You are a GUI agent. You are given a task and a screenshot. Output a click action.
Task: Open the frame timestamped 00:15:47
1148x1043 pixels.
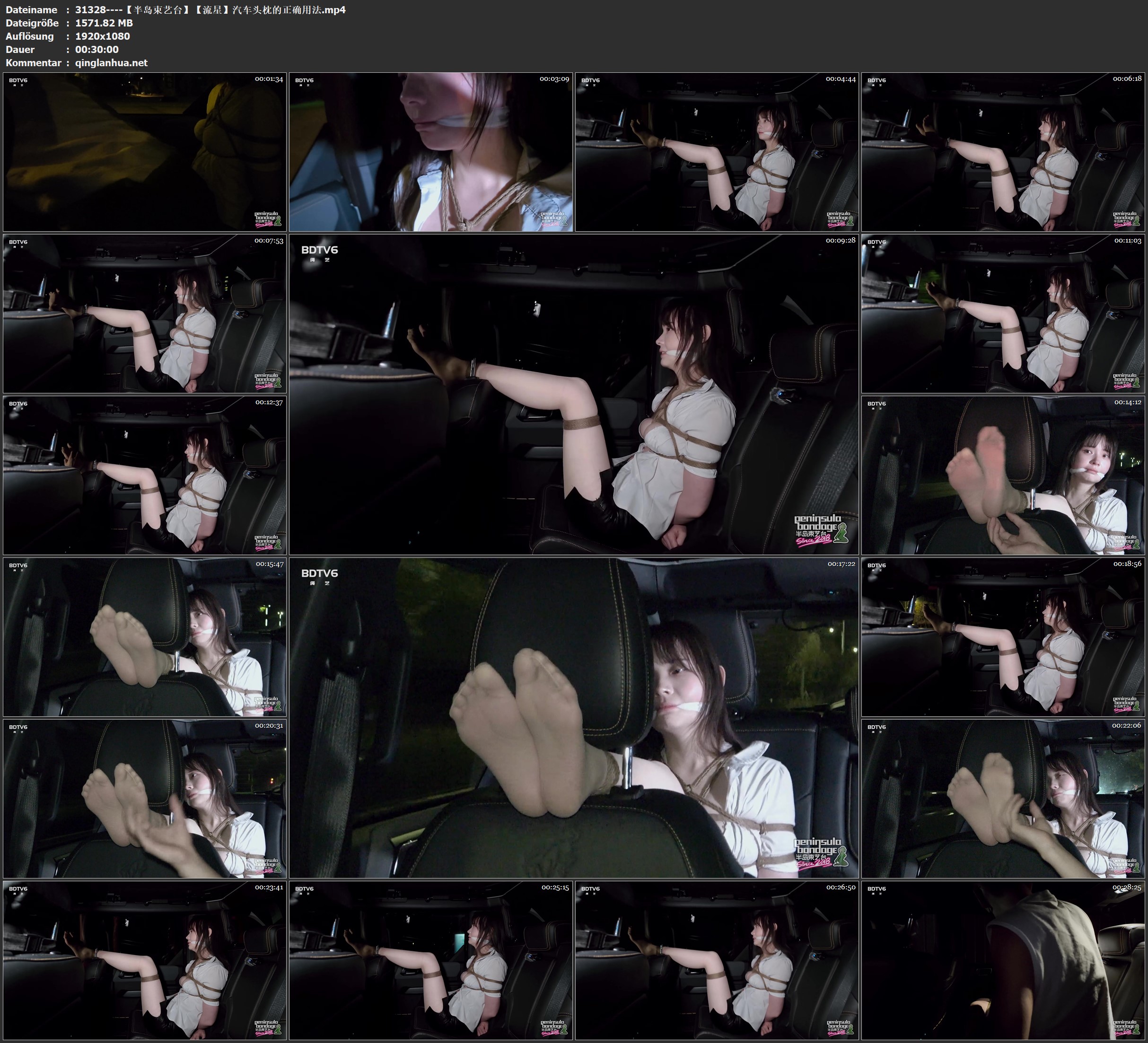click(145, 637)
